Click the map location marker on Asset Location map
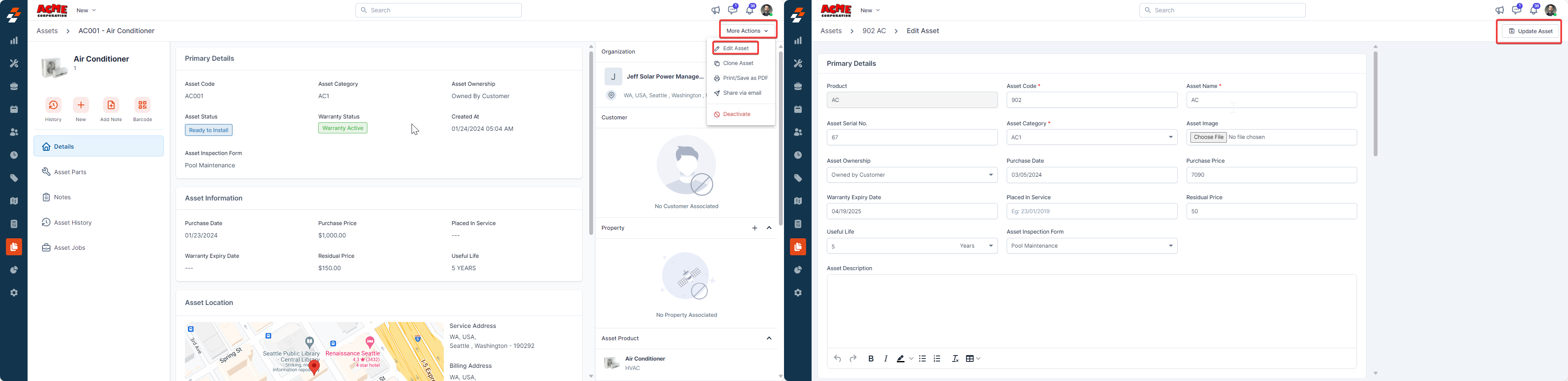This screenshot has width=1568, height=381. click(314, 367)
